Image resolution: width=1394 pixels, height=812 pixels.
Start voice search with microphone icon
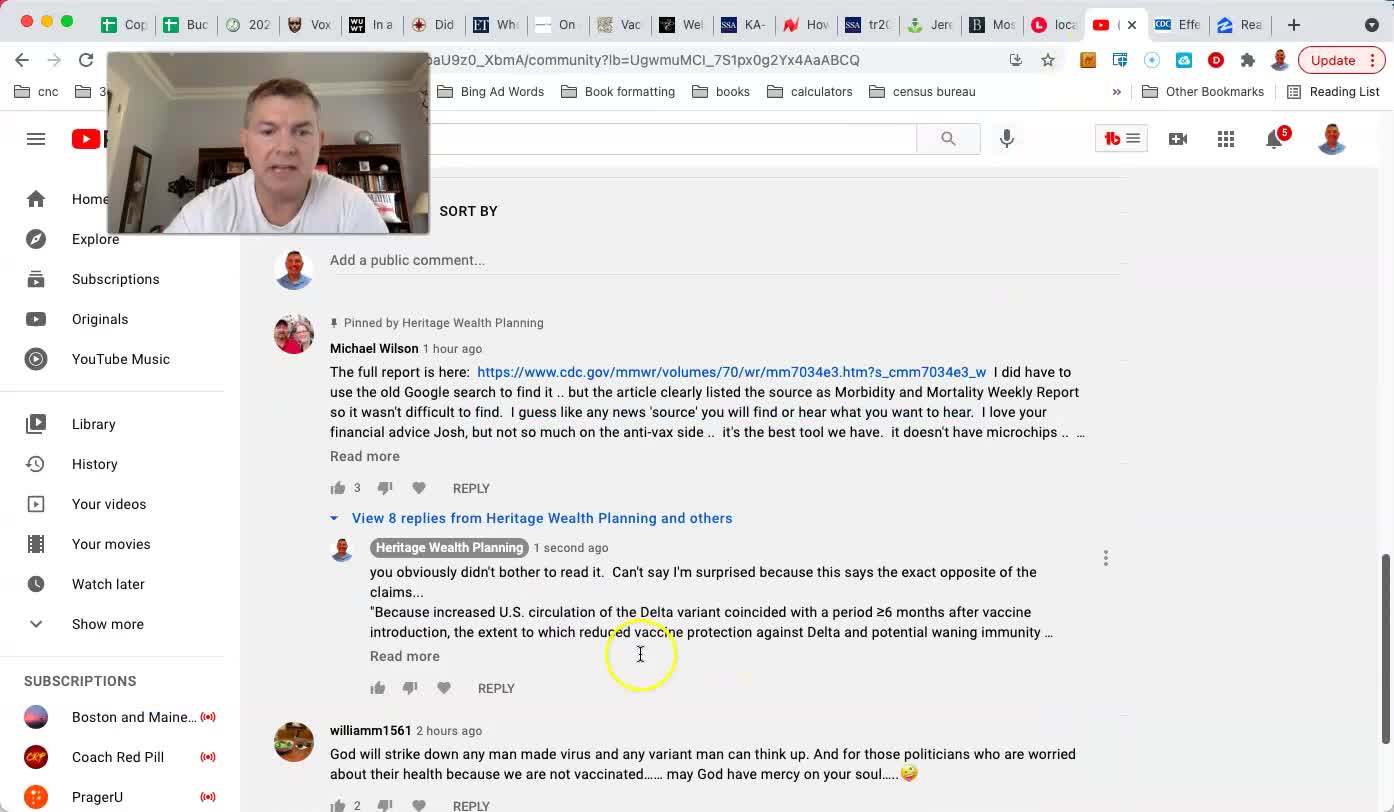click(x=1007, y=139)
